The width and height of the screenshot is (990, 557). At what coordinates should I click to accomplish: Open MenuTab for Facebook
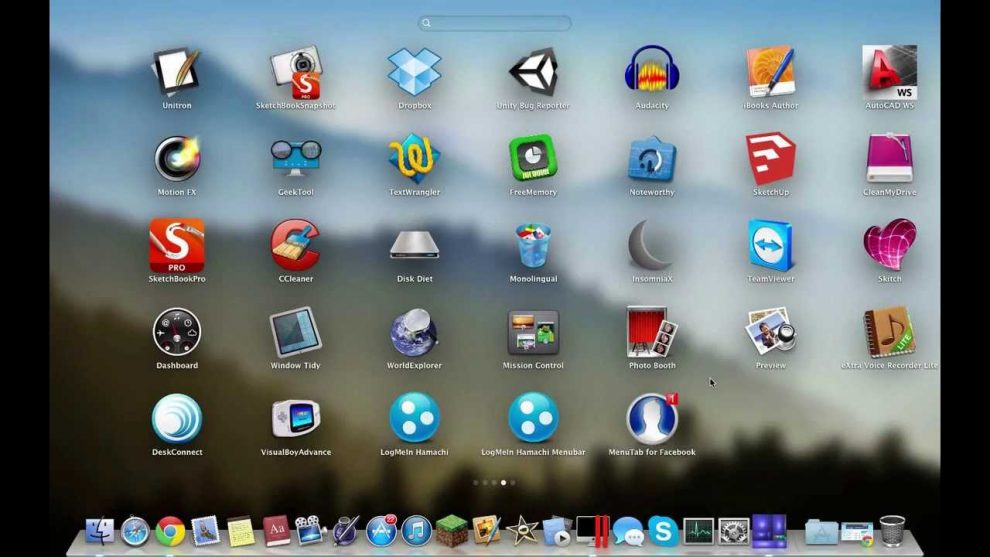(652, 419)
